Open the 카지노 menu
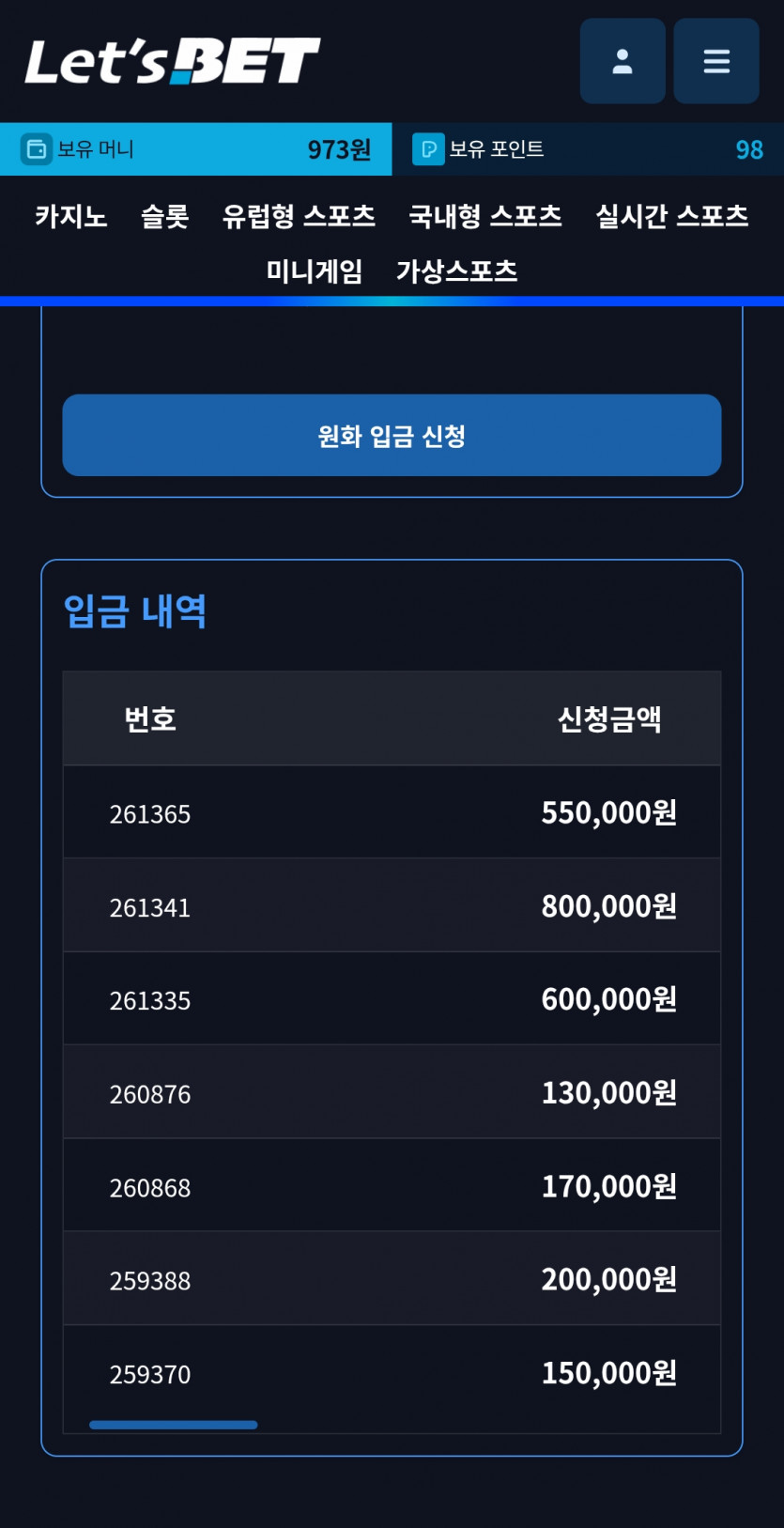The width and height of the screenshot is (784, 1528). (71, 217)
